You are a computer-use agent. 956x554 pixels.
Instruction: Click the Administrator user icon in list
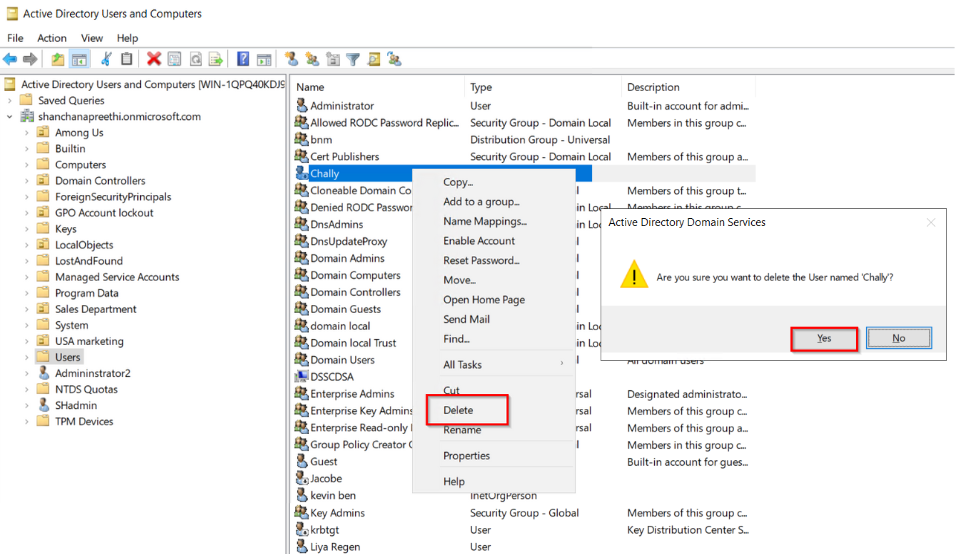[301, 105]
